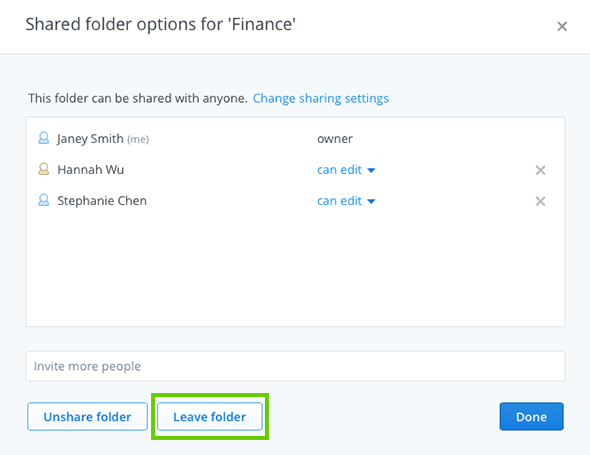Click Stephanie Chen's user avatar icon
Image resolution: width=590 pixels, height=455 pixels.
click(44, 200)
